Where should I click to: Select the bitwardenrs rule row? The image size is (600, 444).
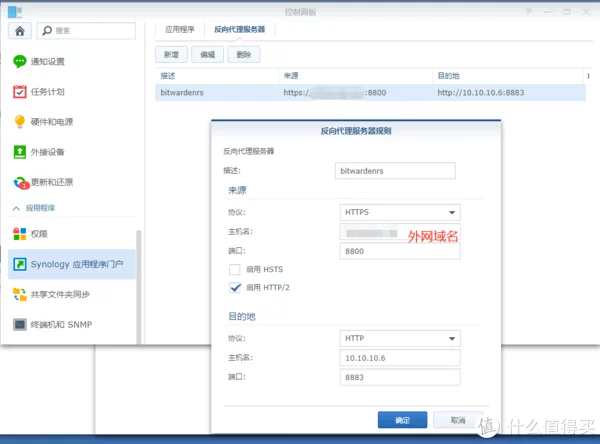[370, 93]
